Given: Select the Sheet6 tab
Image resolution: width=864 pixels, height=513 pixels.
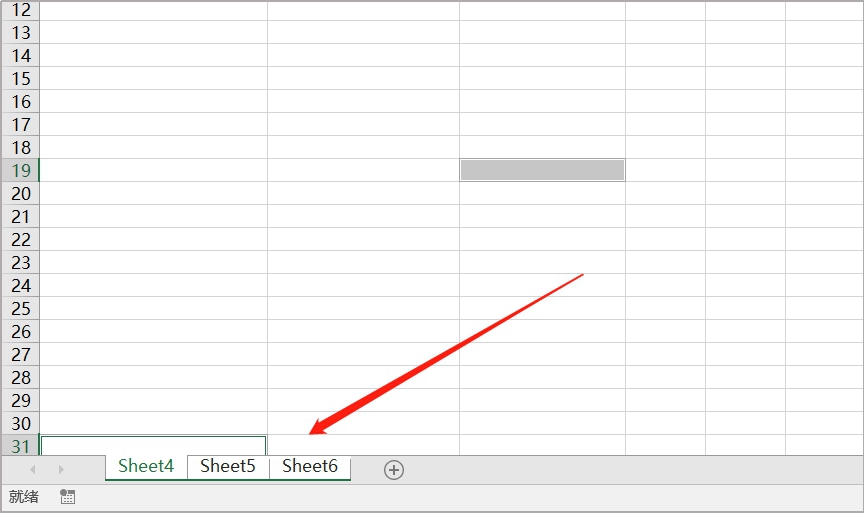Looking at the screenshot, I should pyautogui.click(x=310, y=466).
